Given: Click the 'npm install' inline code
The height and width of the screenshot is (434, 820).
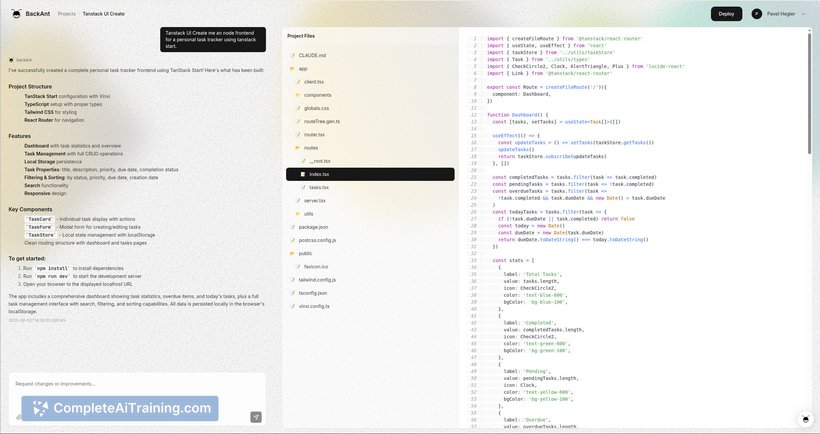Looking at the screenshot, I should 52,268.
